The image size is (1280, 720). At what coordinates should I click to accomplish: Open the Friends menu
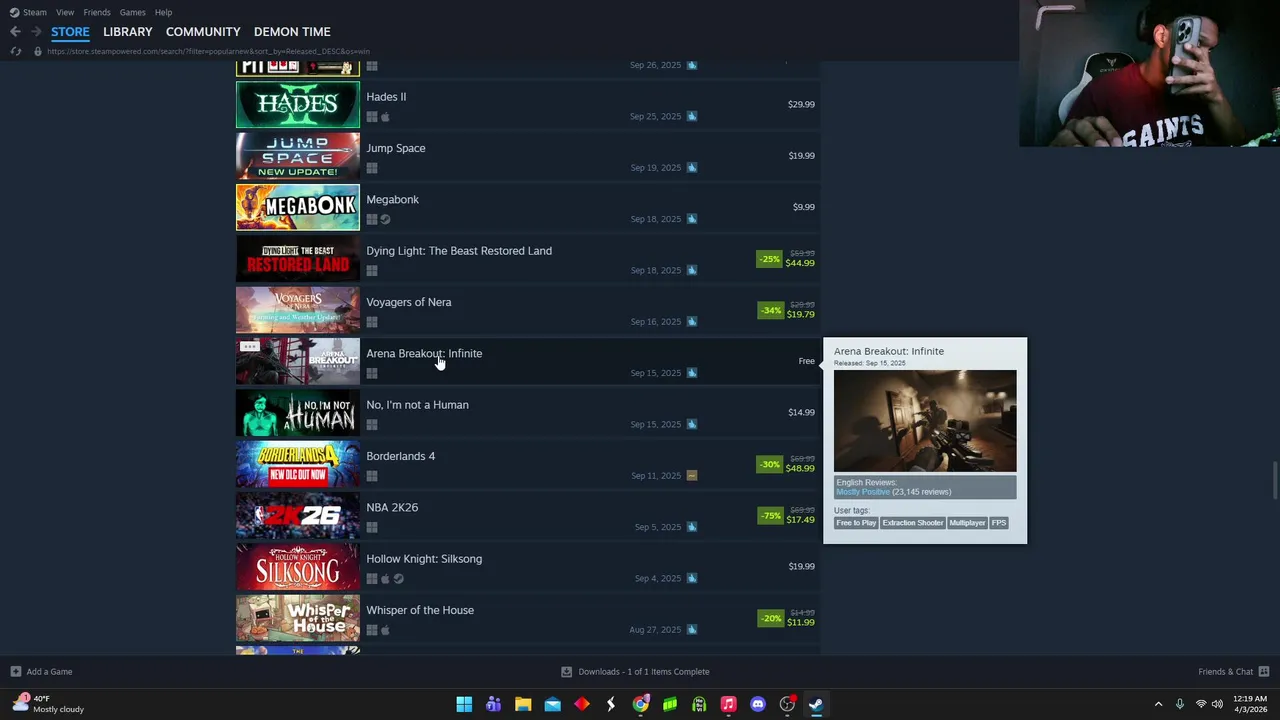tap(97, 12)
